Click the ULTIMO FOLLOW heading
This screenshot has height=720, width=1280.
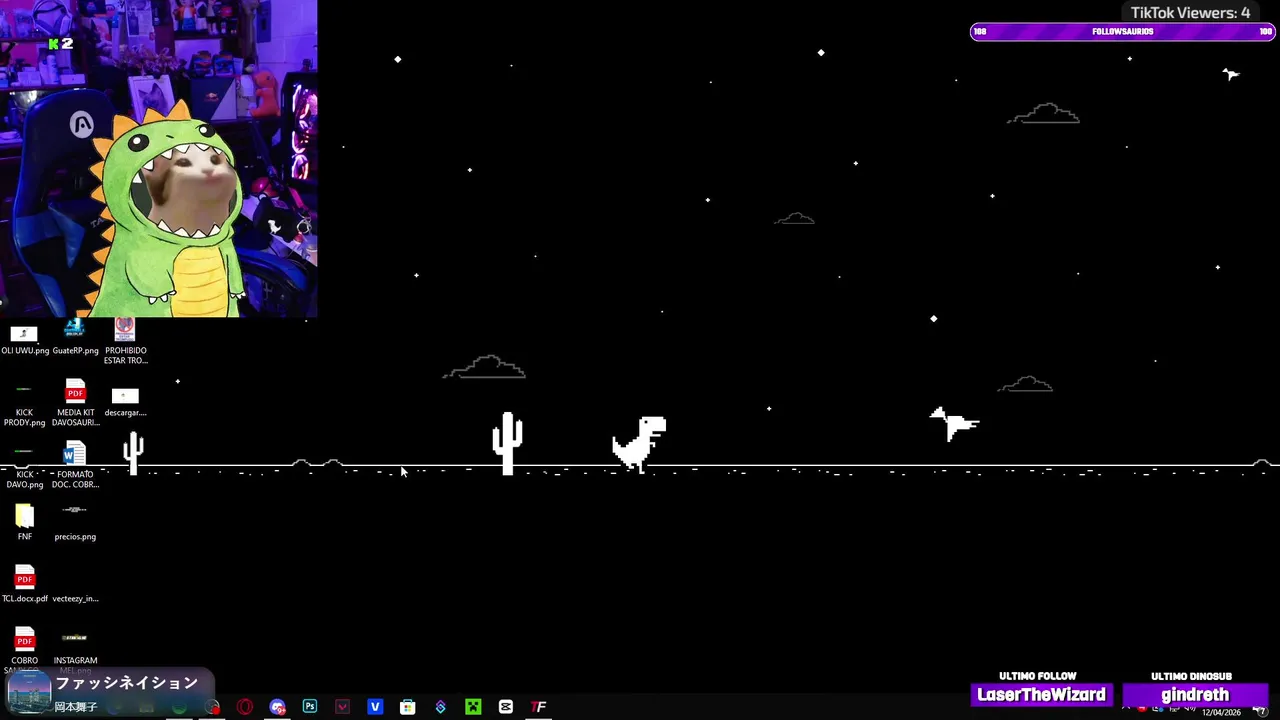pyautogui.click(x=1037, y=676)
